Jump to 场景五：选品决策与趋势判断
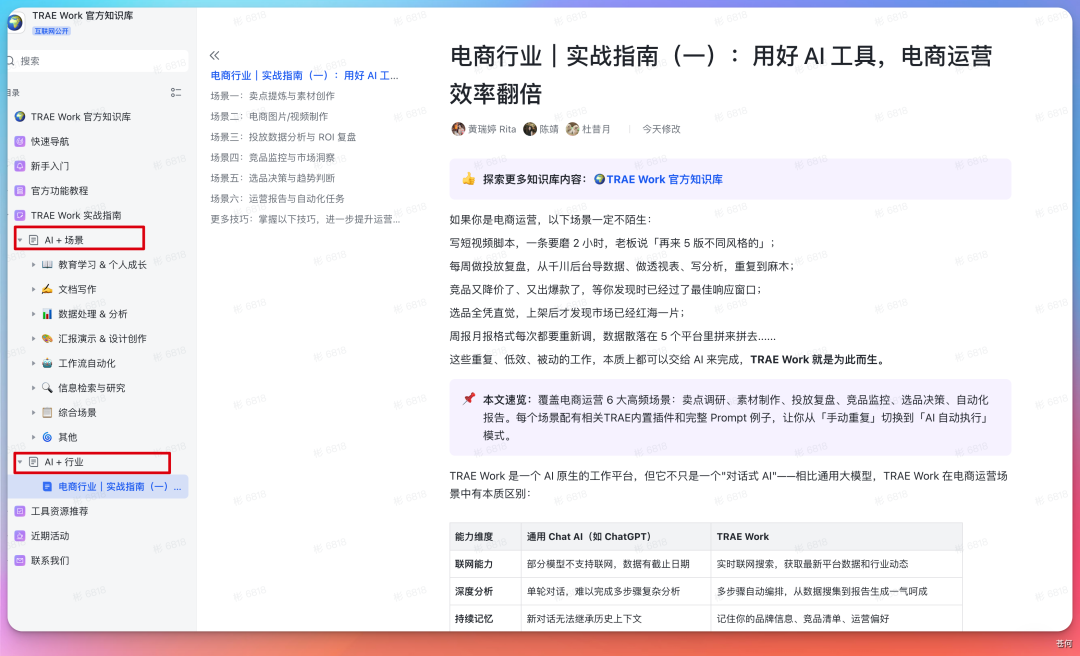1080x656 pixels. (273, 178)
